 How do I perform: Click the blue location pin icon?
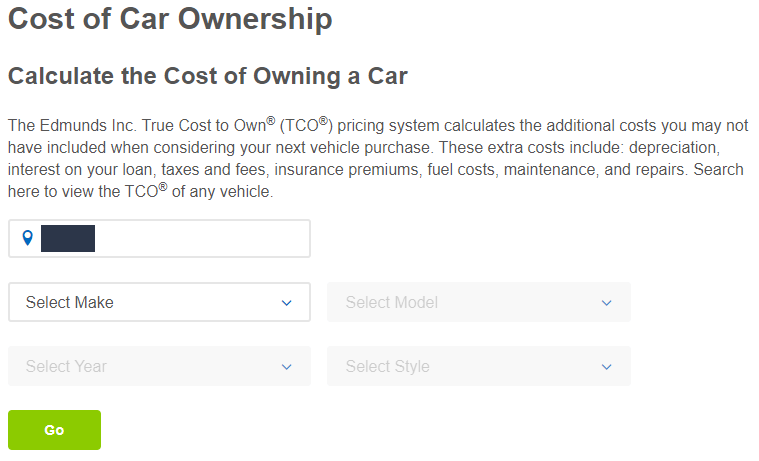(x=28, y=238)
